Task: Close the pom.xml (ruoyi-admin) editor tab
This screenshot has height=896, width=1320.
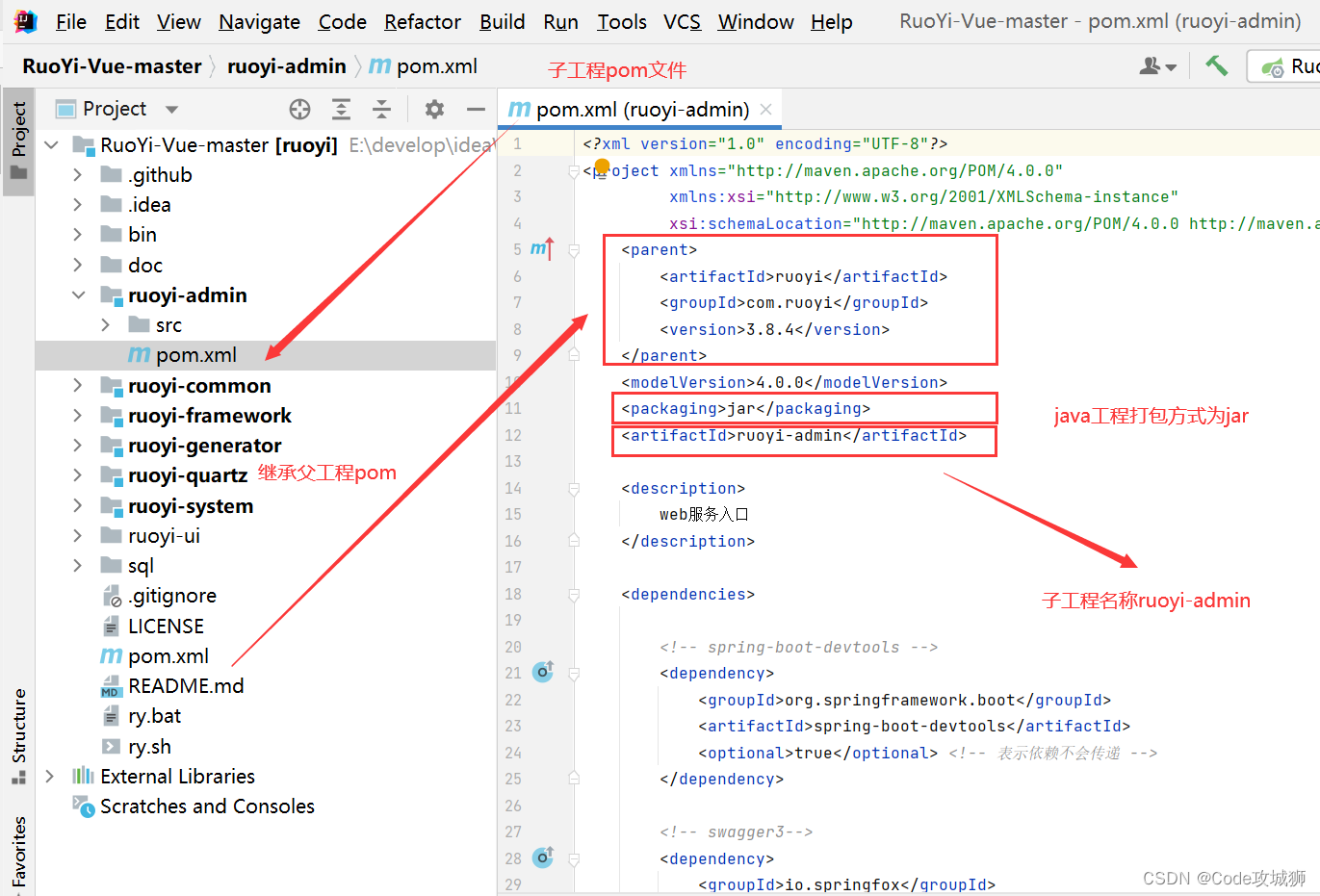Action: coord(766,110)
